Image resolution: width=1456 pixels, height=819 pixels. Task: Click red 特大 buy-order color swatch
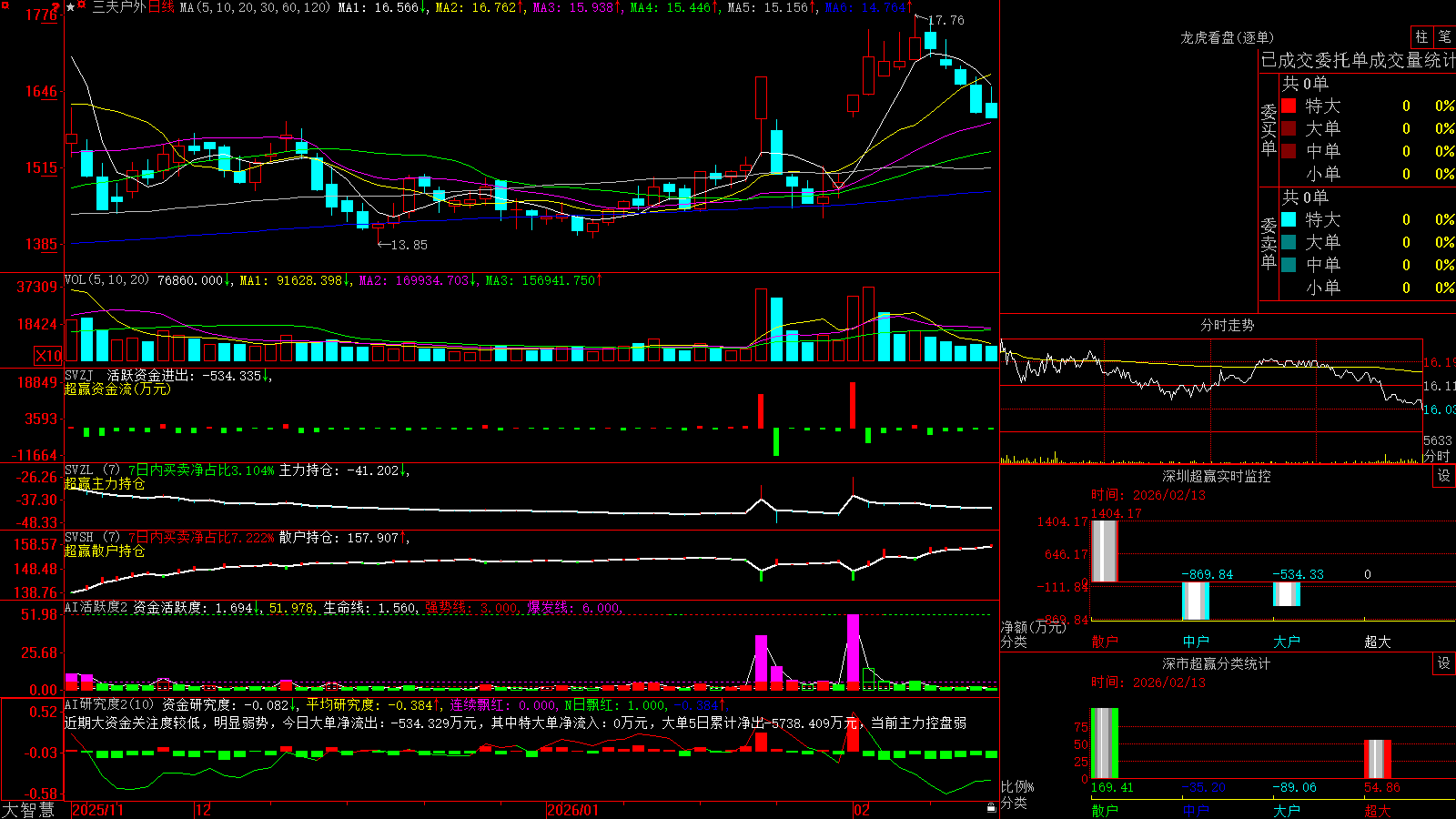pyautogui.click(x=1289, y=106)
